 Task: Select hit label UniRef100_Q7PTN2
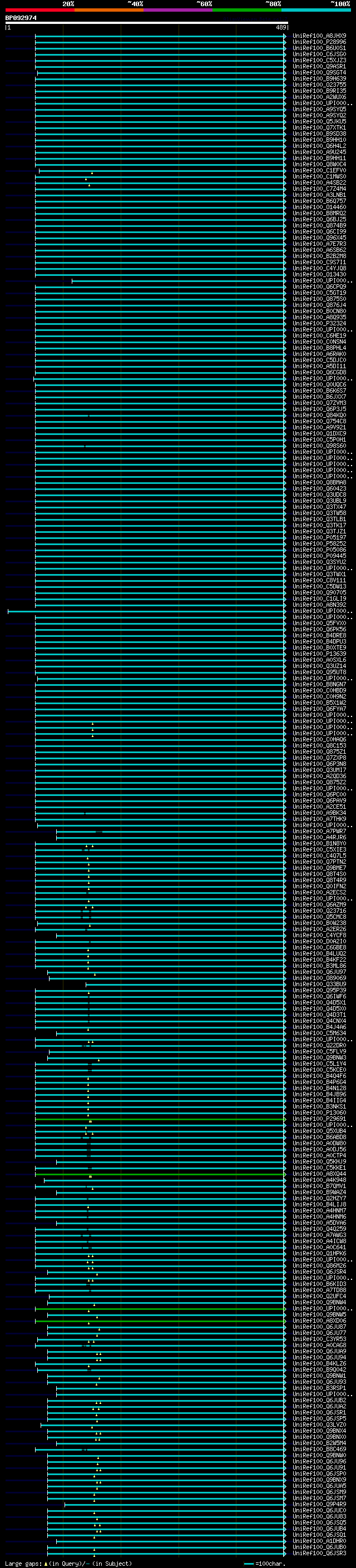[x=319, y=862]
